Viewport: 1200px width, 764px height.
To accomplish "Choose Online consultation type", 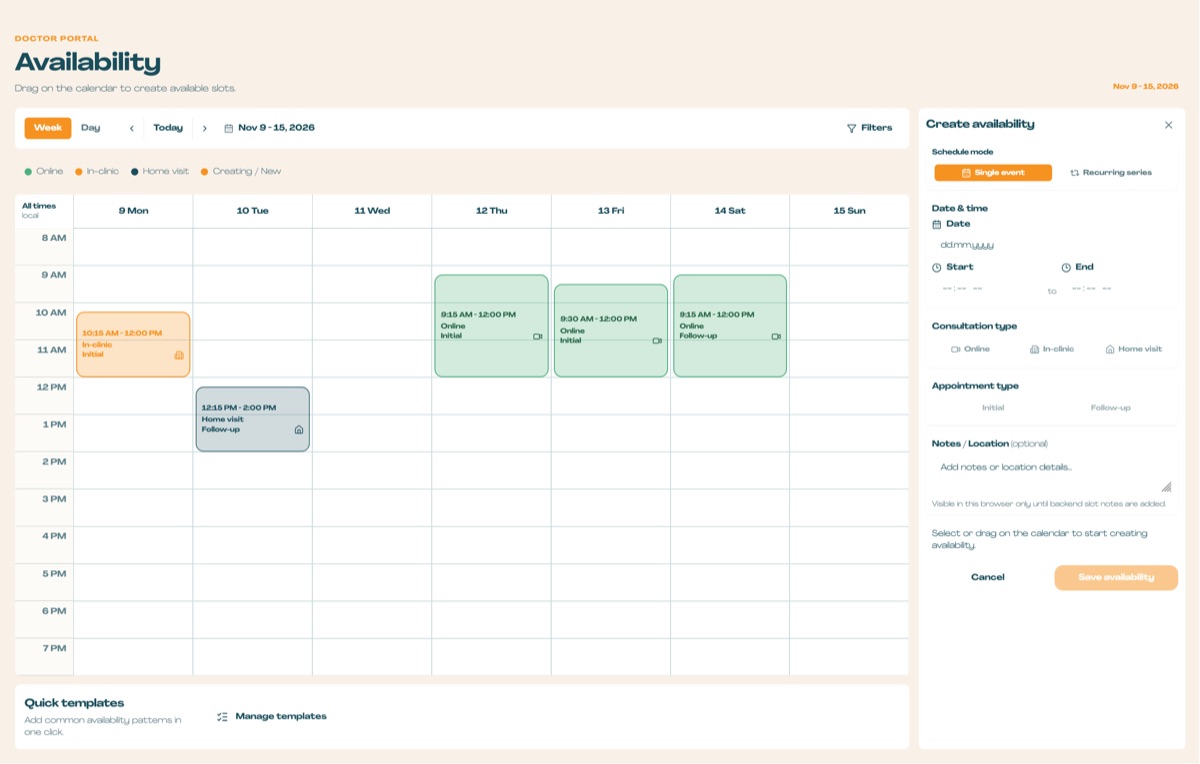I will click(x=970, y=349).
